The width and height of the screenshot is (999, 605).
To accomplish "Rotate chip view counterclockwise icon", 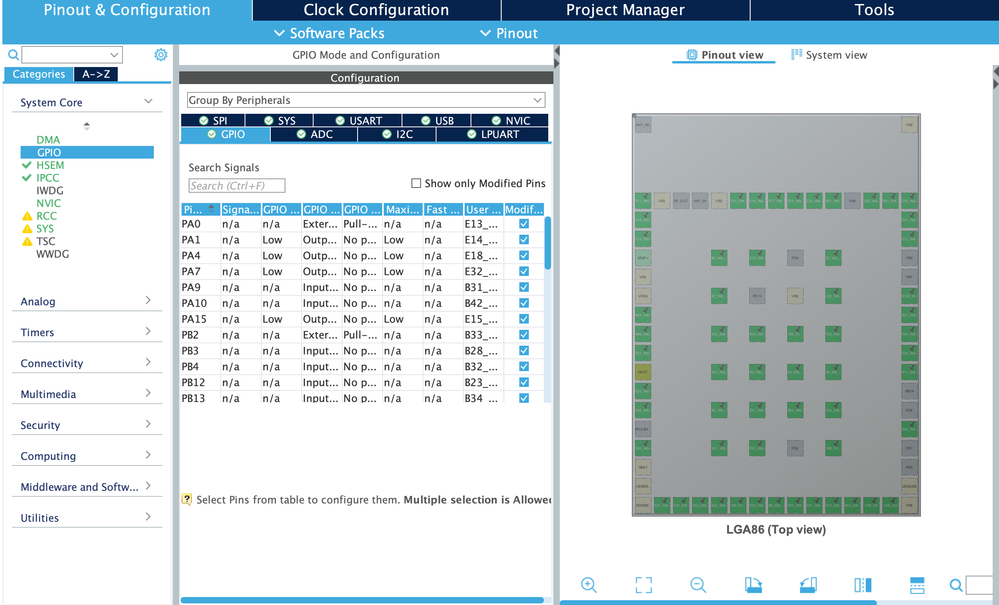I will (x=808, y=585).
